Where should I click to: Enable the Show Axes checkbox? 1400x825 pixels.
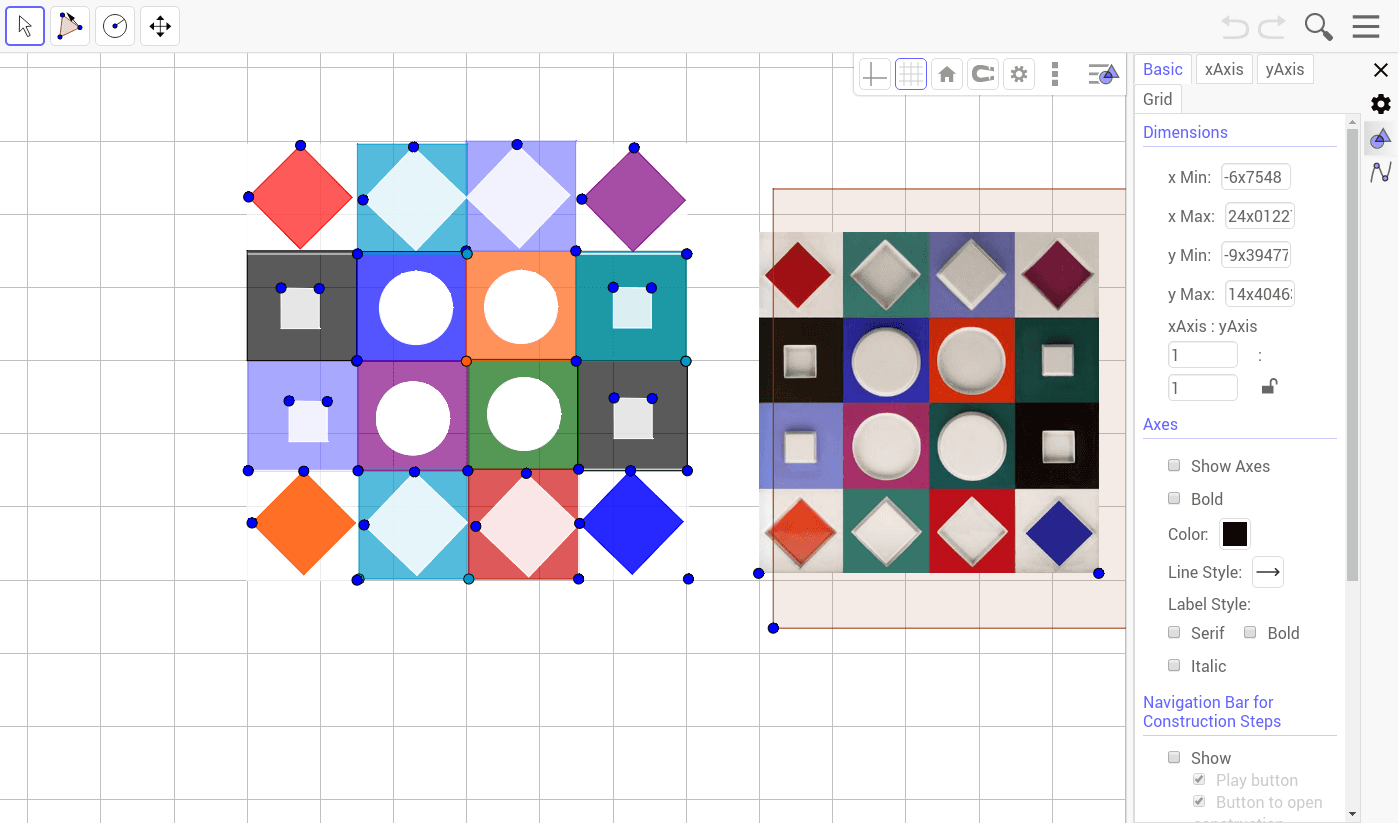1174,466
